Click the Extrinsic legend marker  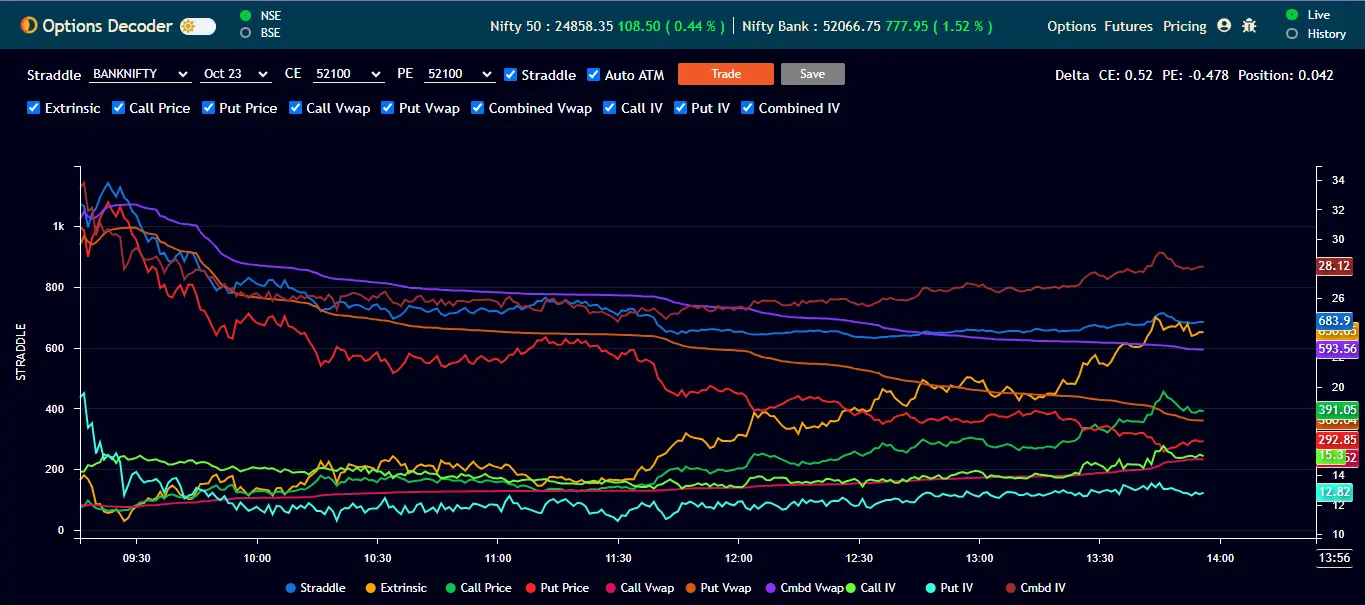point(372,588)
